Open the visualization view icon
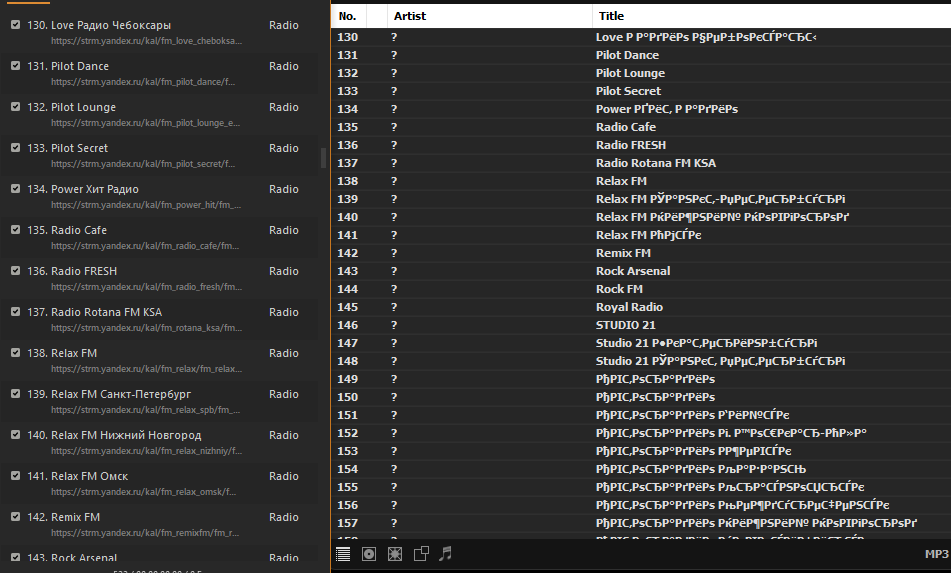This screenshot has height=573, width=951. [x=395, y=554]
